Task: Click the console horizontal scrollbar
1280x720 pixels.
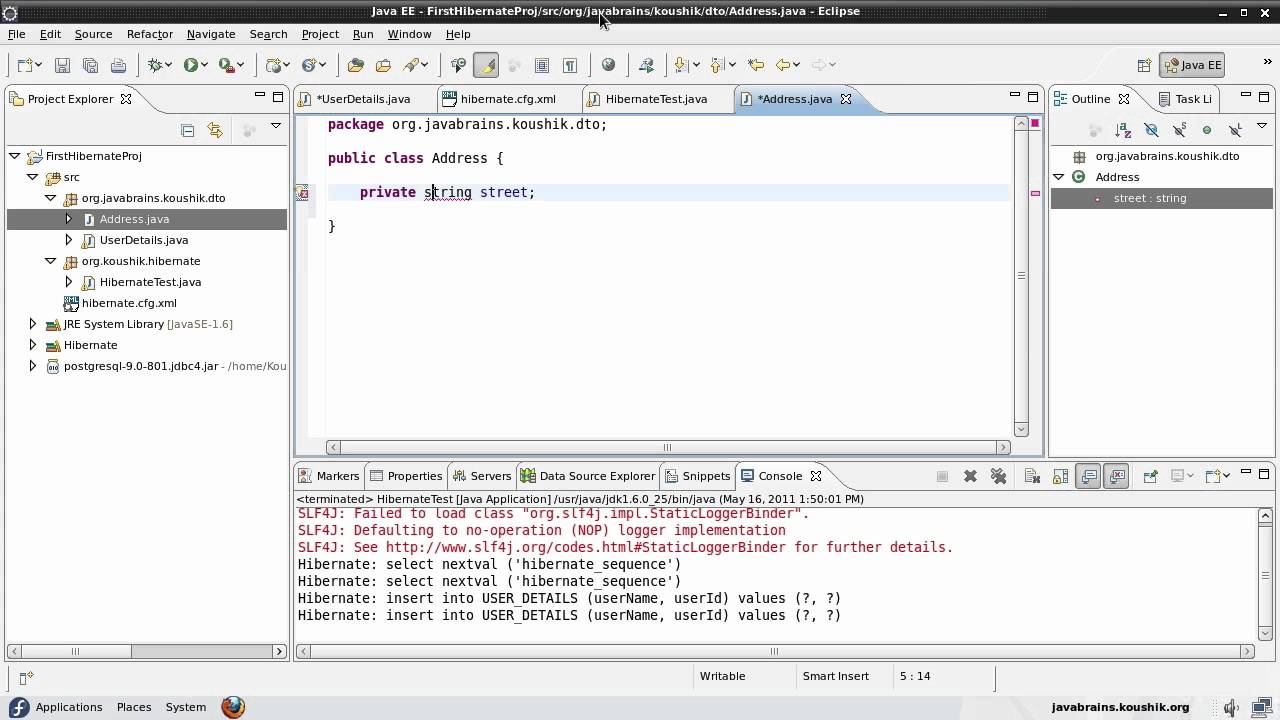Action: click(774, 651)
